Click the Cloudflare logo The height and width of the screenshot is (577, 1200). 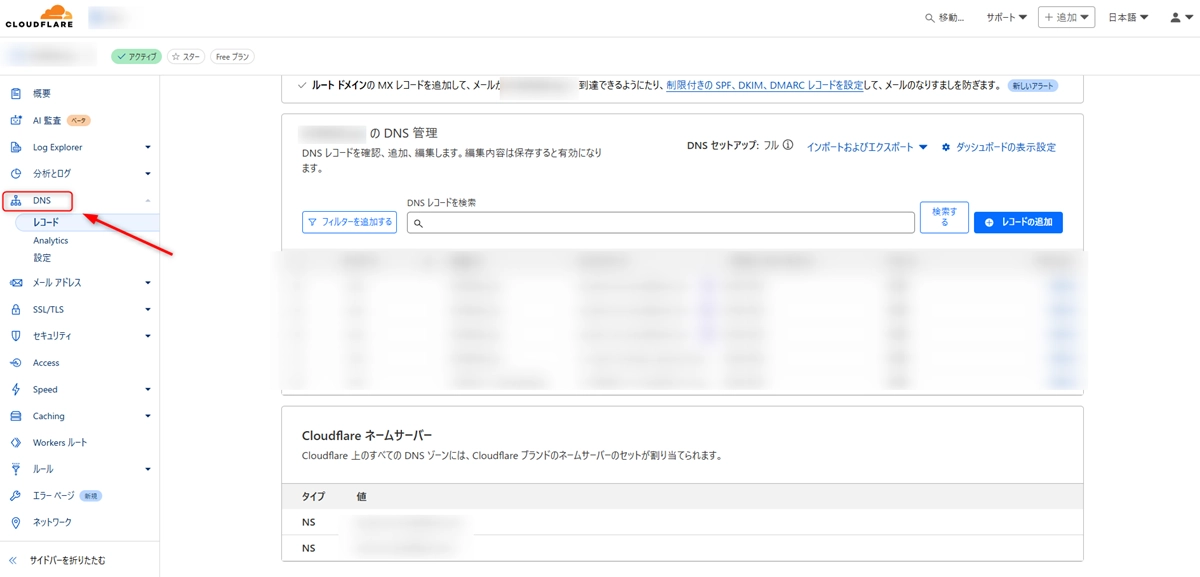pos(39,17)
